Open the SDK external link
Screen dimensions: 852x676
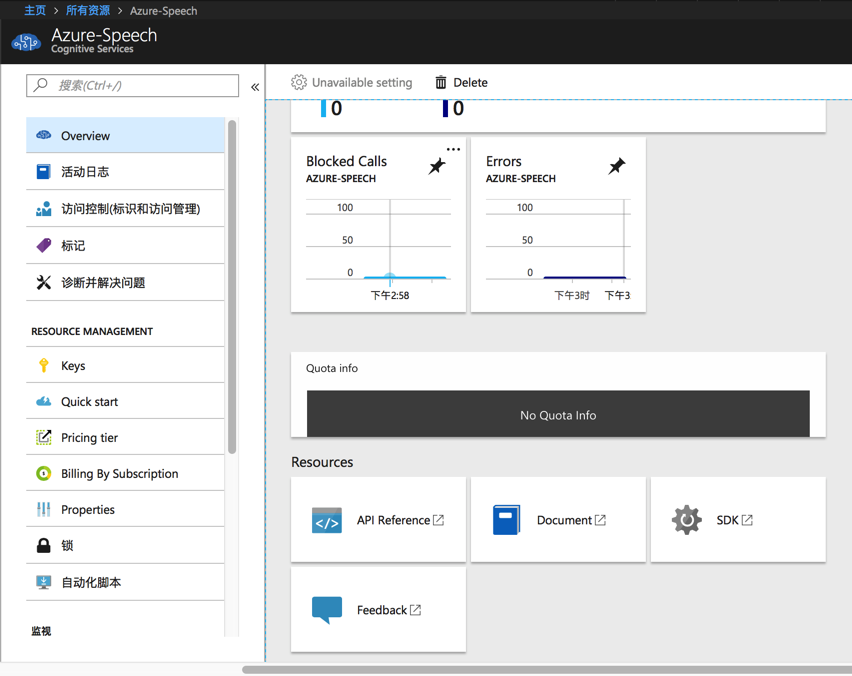tap(735, 520)
